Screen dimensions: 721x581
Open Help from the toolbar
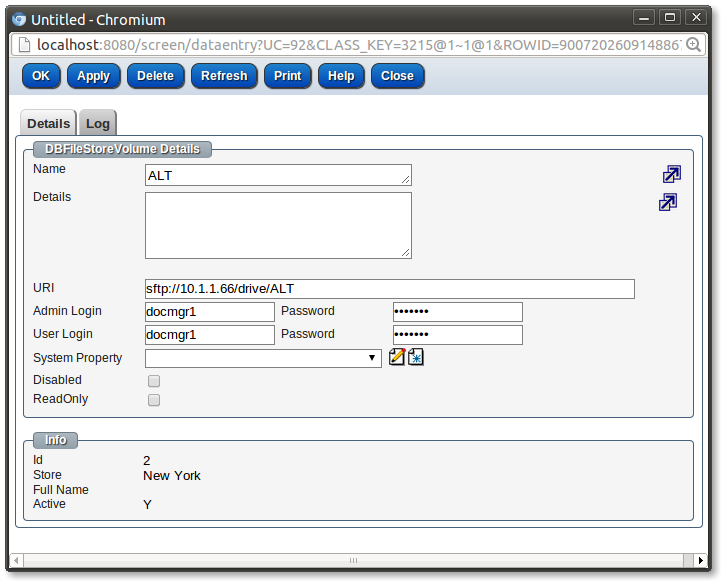(341, 76)
